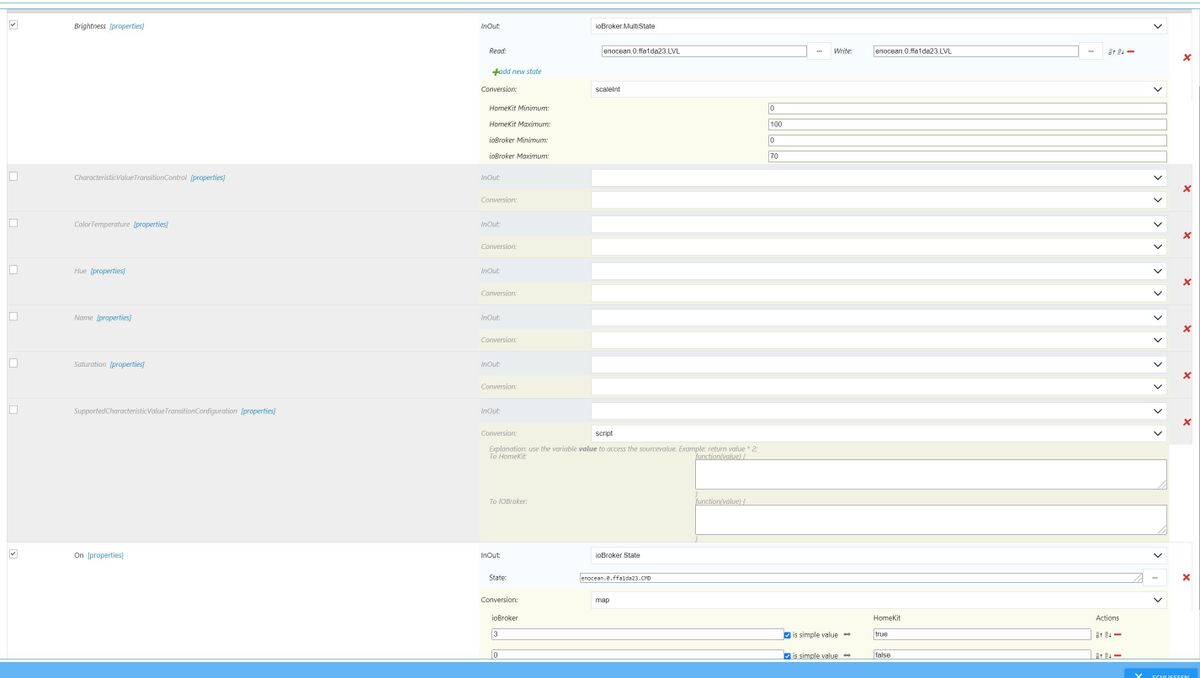Image resolution: width=1200 pixels, height=678 pixels.
Task: Click the HomeKit Minimum field
Action: [x=967, y=108]
